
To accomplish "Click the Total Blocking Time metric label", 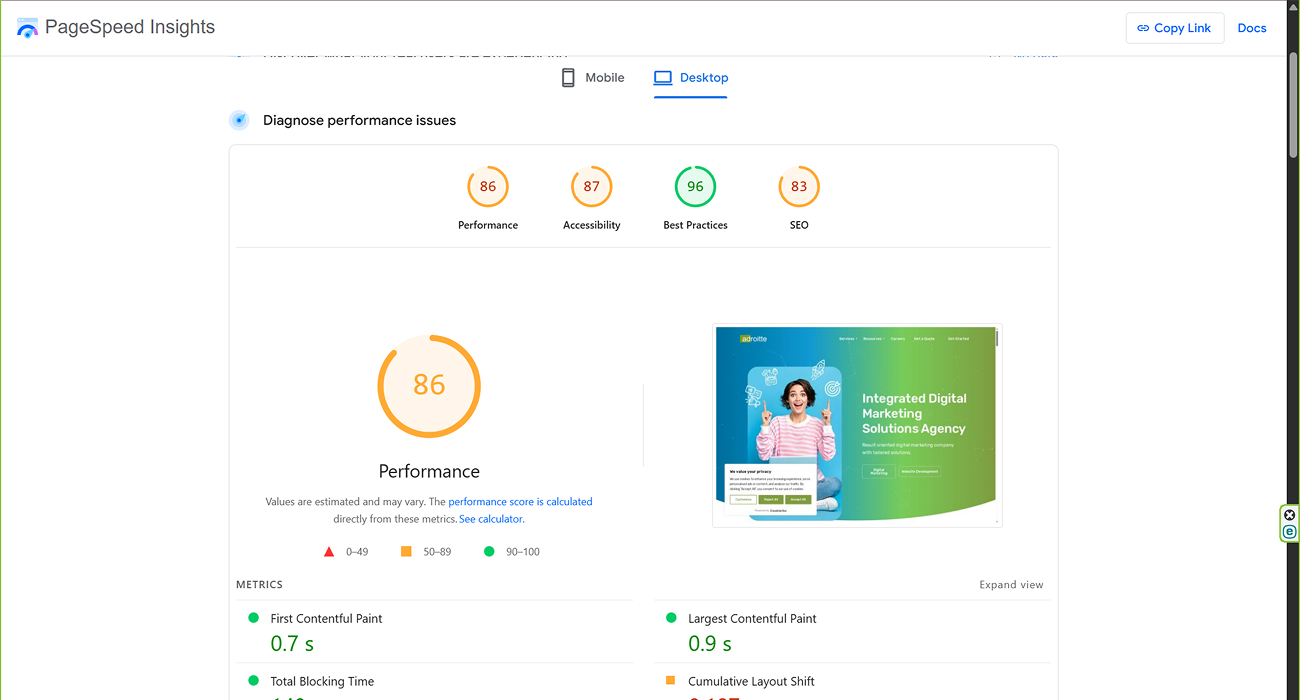I will [x=322, y=682].
